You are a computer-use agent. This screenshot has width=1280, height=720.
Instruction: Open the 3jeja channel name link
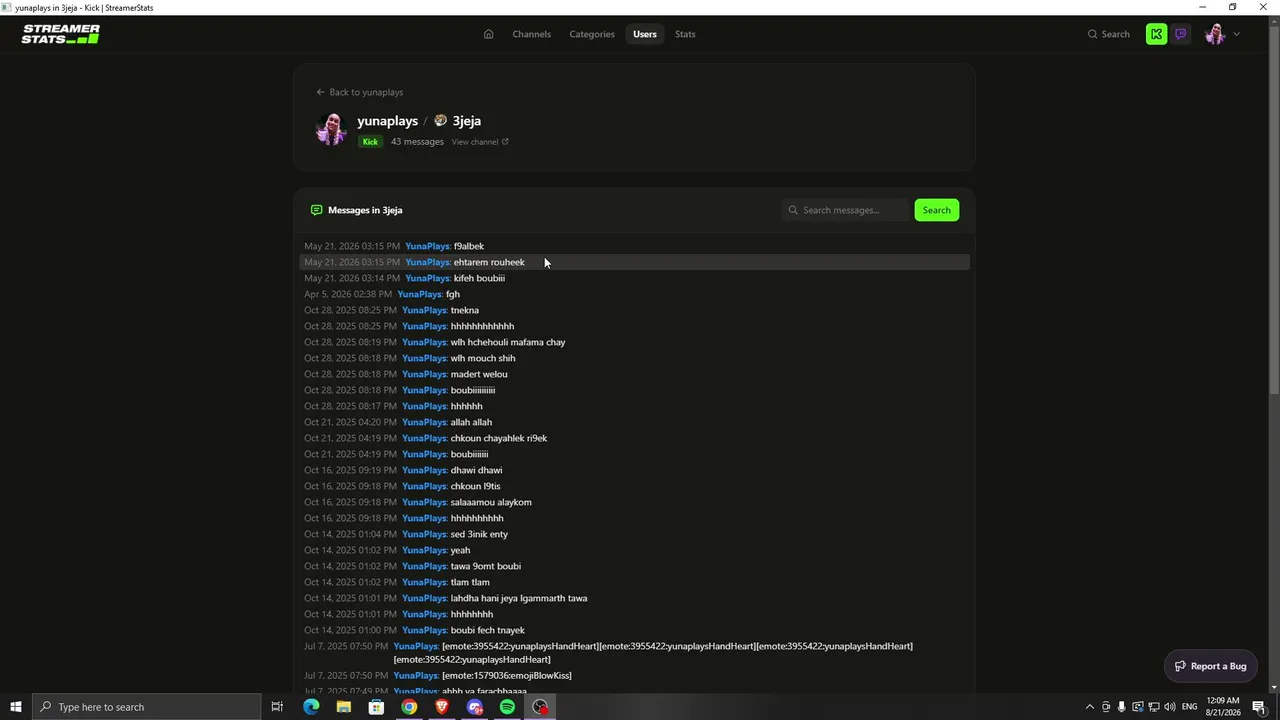[467, 121]
